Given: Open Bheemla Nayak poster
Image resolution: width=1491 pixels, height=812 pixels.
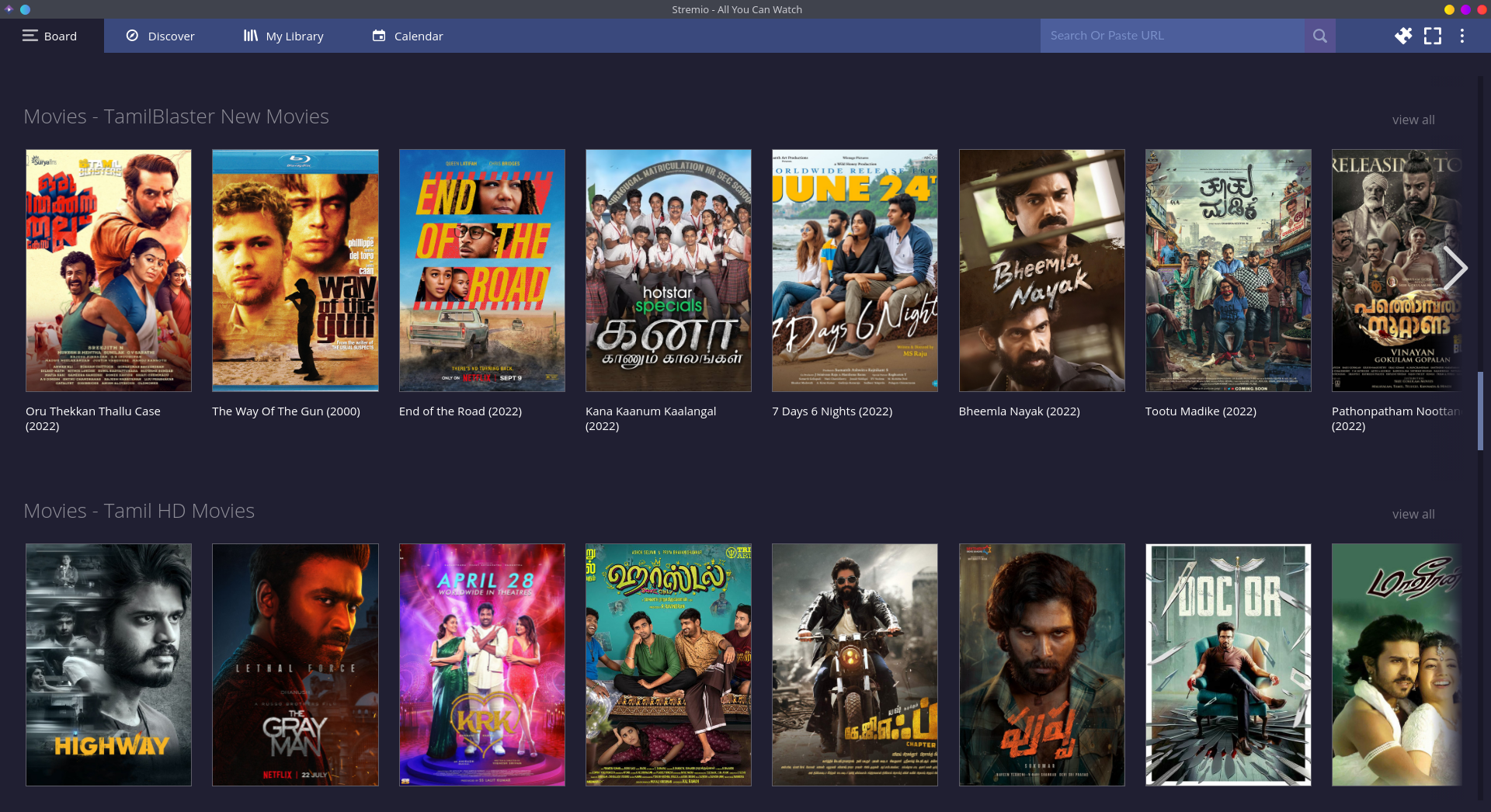Looking at the screenshot, I should tap(1042, 270).
